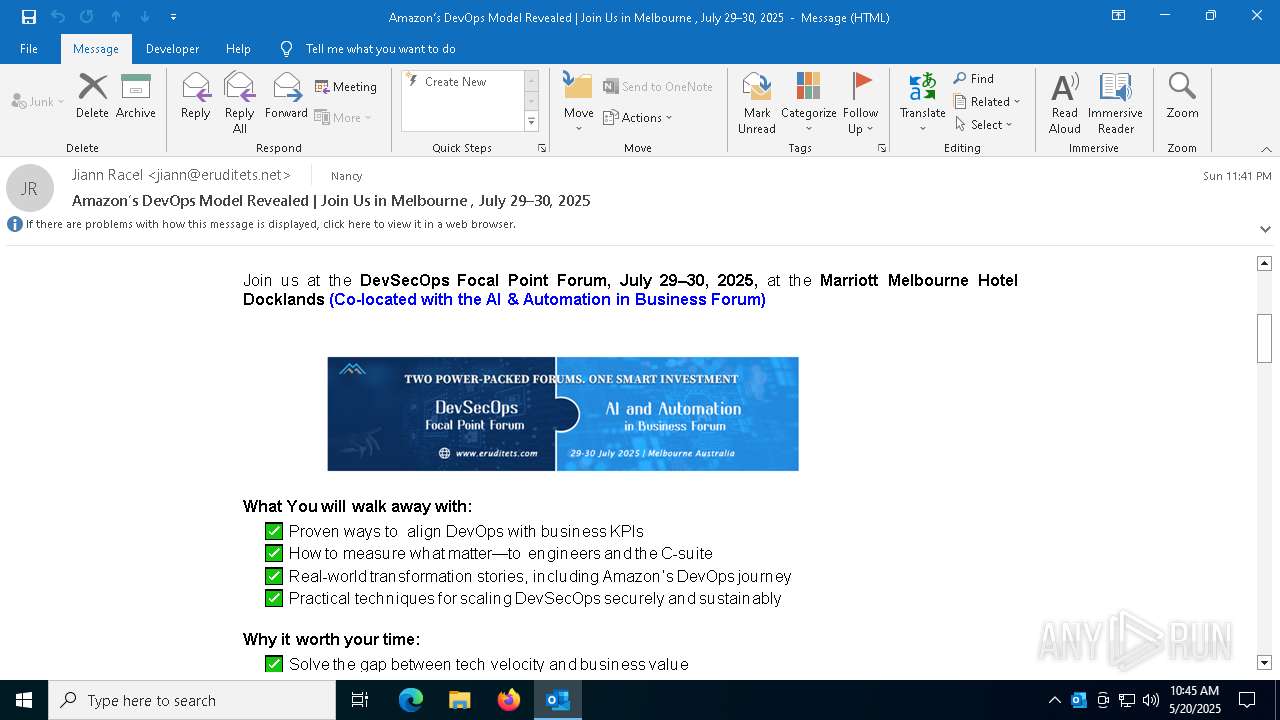Screen dimensions: 1280x720
Task: Click Create New quick step
Action: 463,82
